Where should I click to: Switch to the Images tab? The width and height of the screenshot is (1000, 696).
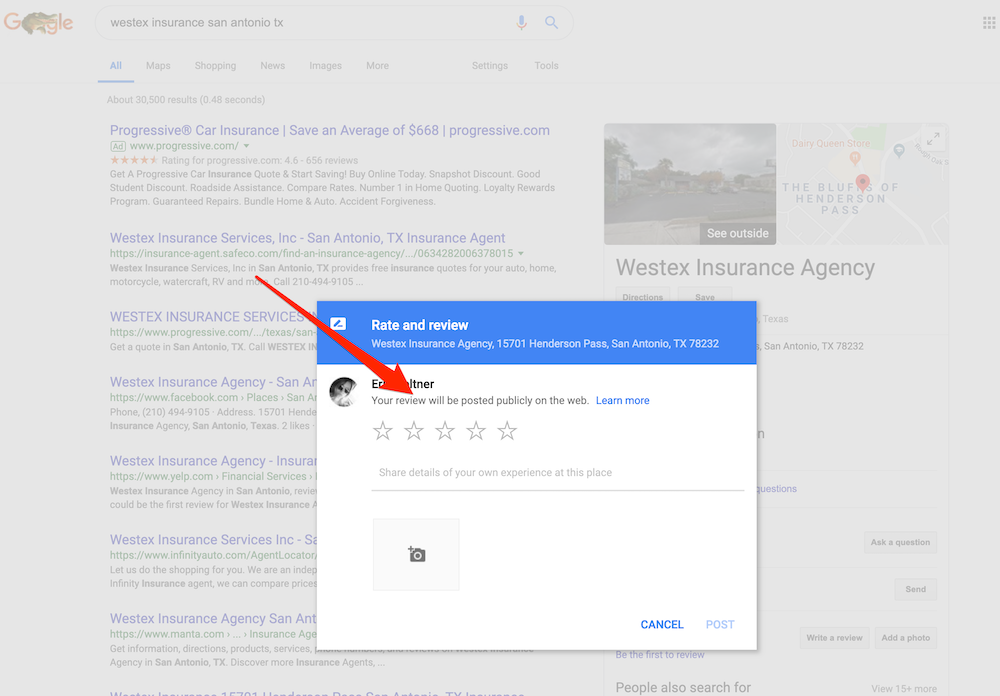[x=325, y=66]
